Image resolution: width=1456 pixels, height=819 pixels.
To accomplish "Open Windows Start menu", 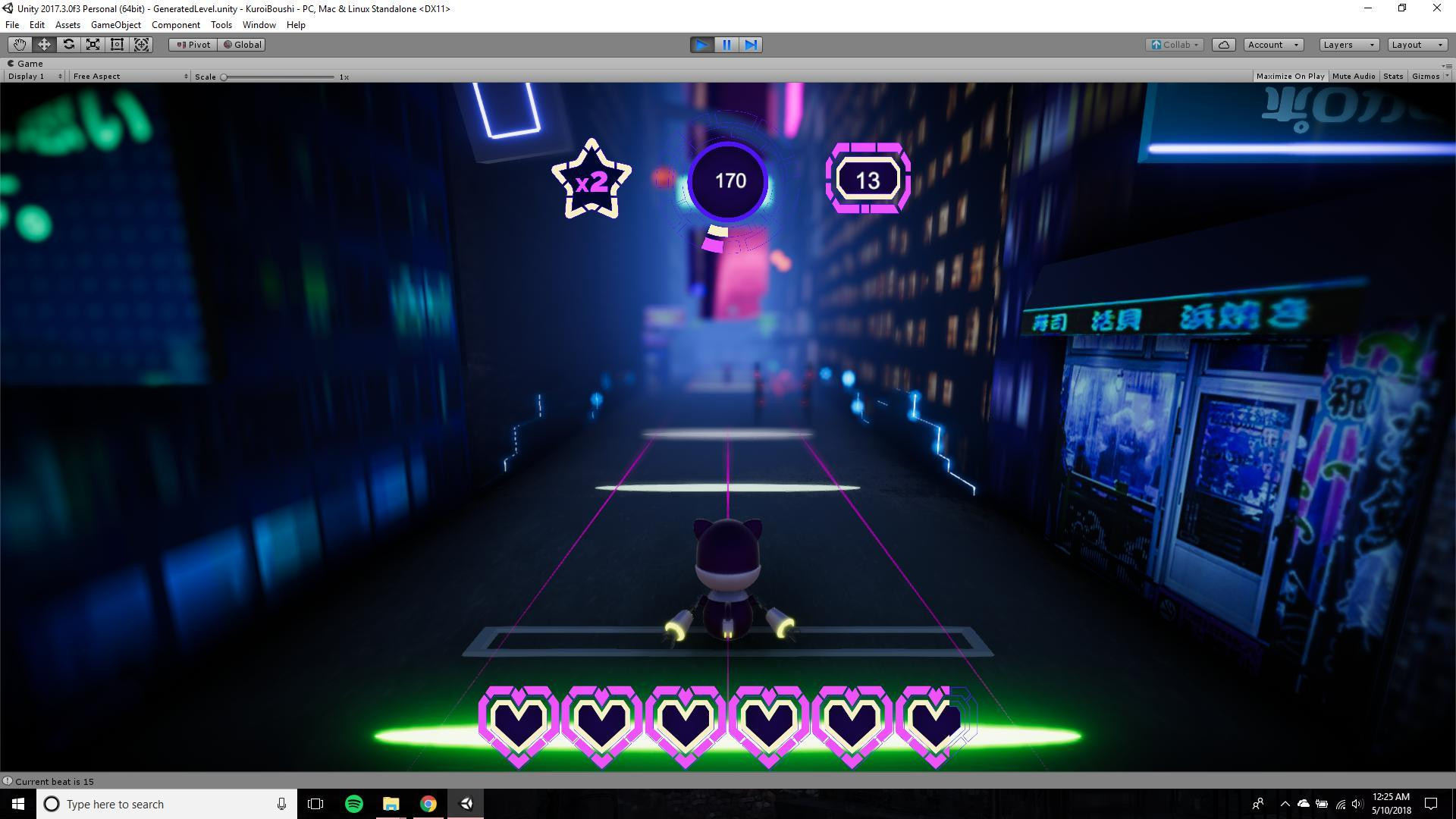I will pyautogui.click(x=18, y=804).
